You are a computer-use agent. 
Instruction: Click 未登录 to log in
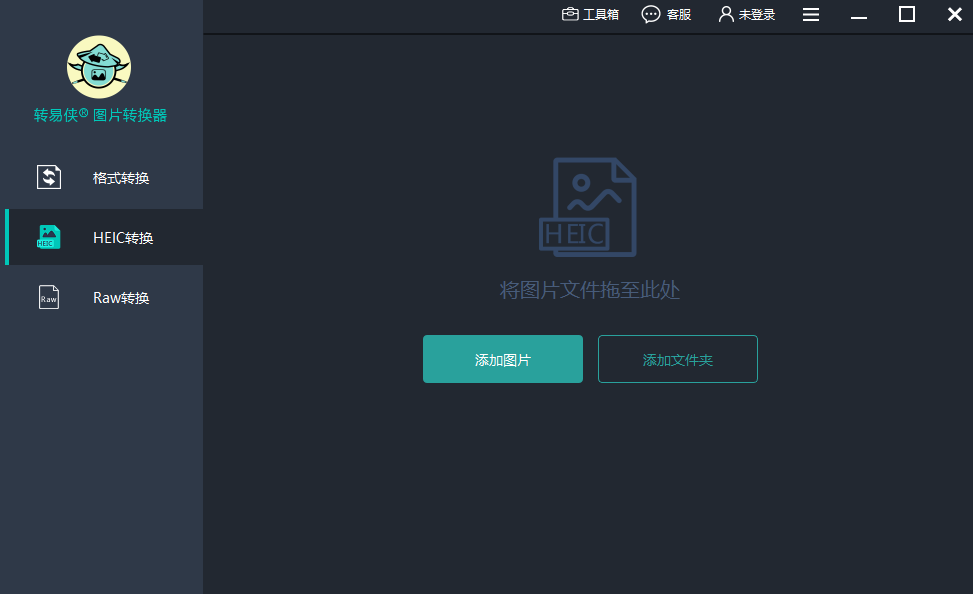(x=756, y=14)
